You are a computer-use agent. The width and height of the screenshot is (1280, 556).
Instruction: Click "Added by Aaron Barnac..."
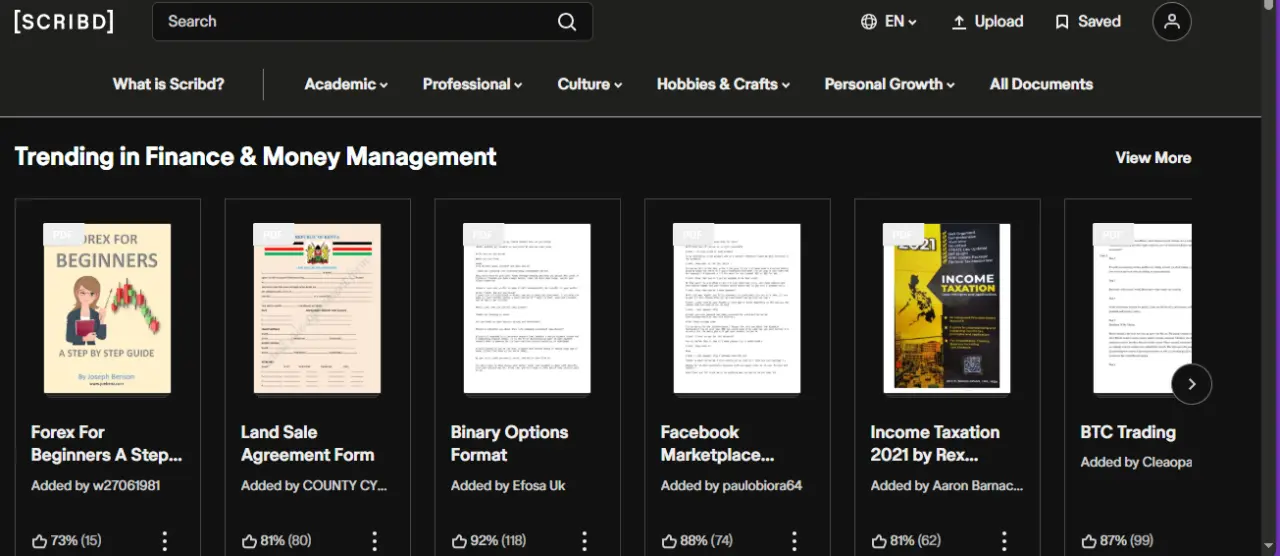(x=947, y=486)
